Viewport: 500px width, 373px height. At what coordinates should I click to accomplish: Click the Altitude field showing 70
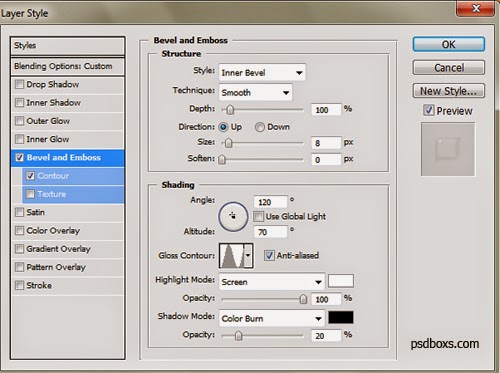(270, 232)
